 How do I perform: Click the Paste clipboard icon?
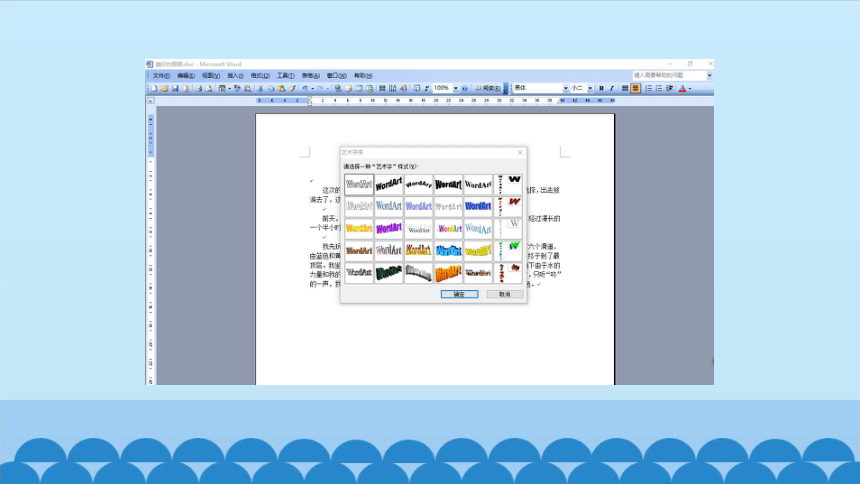click(x=281, y=88)
